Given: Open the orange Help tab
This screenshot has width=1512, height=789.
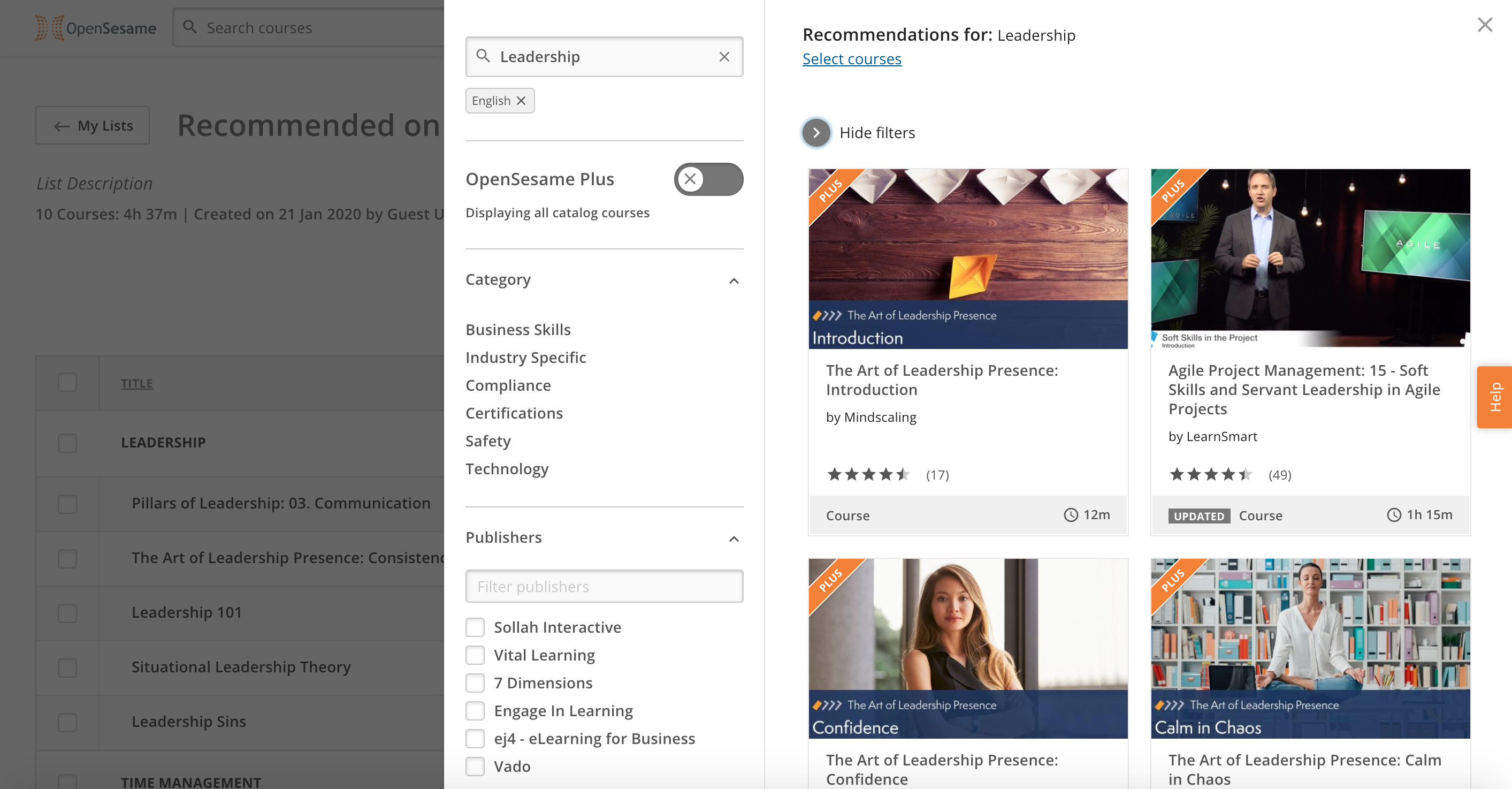Looking at the screenshot, I should coord(1495,397).
